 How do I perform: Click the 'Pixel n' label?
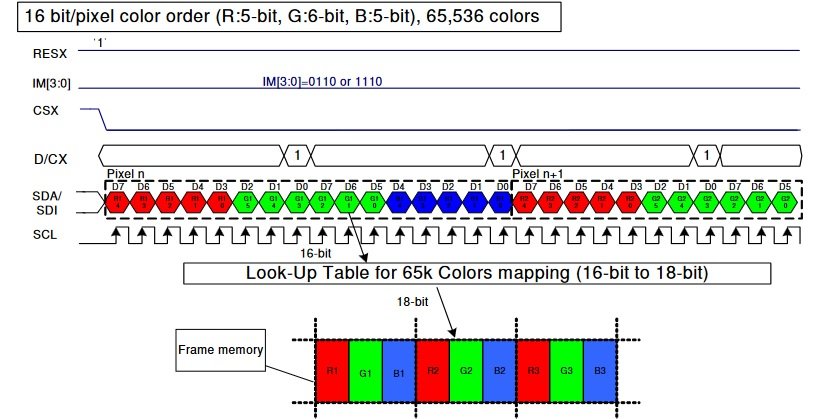[126, 174]
